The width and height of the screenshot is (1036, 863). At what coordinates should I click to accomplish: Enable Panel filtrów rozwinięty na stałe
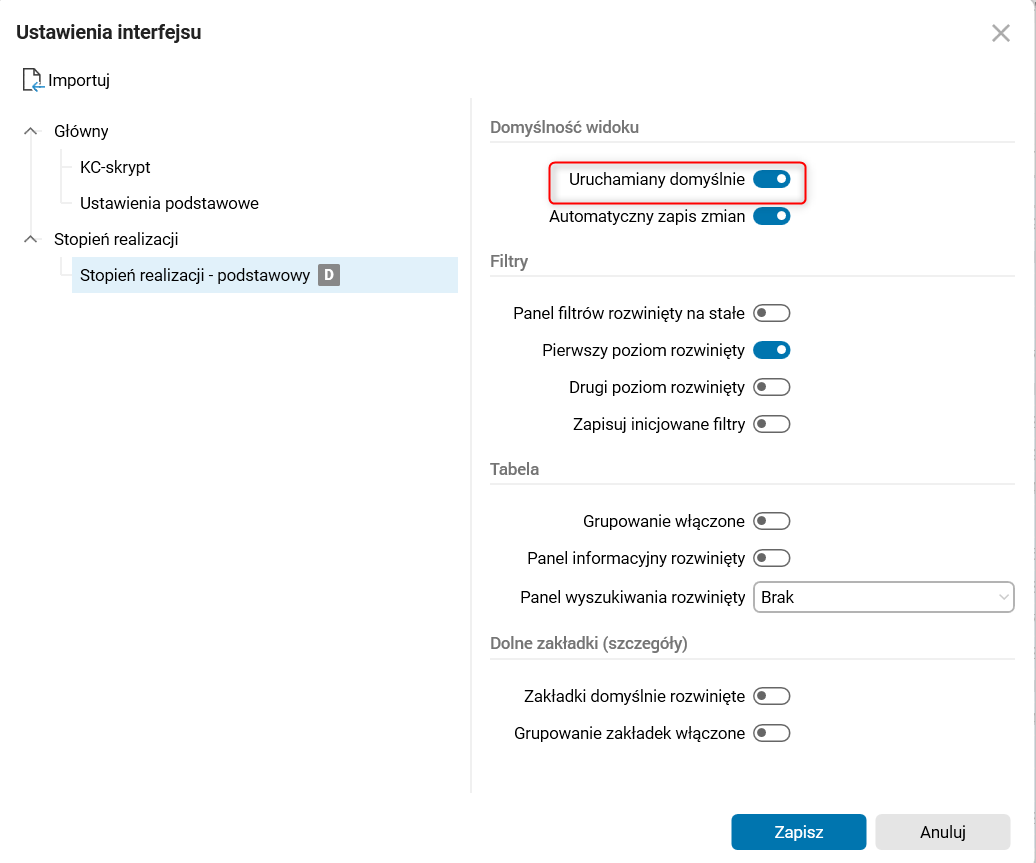coord(771,313)
